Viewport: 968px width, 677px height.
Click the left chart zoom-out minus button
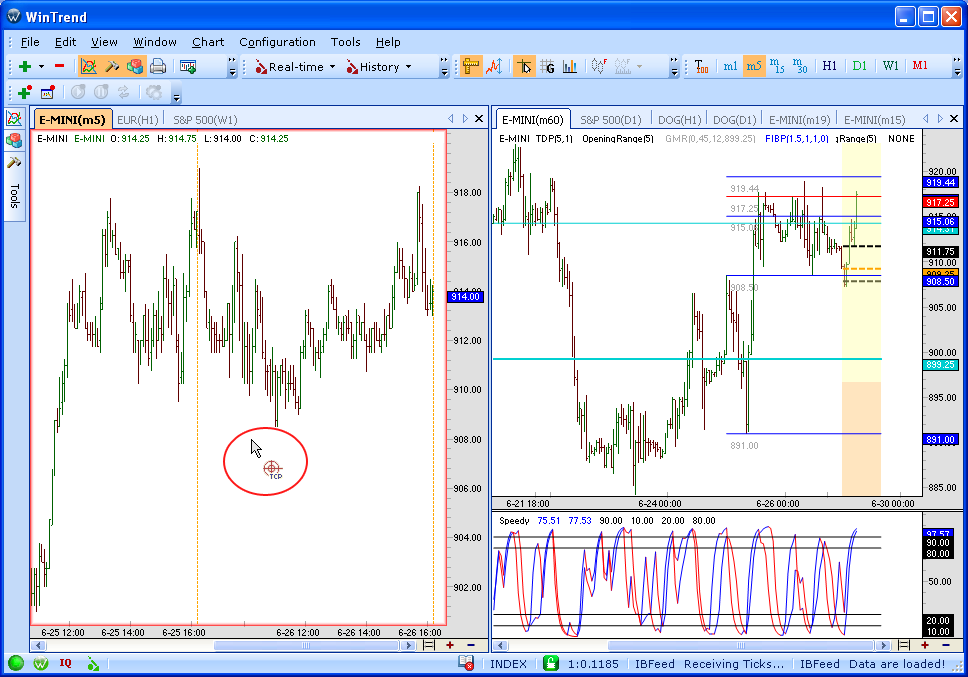tap(471, 645)
